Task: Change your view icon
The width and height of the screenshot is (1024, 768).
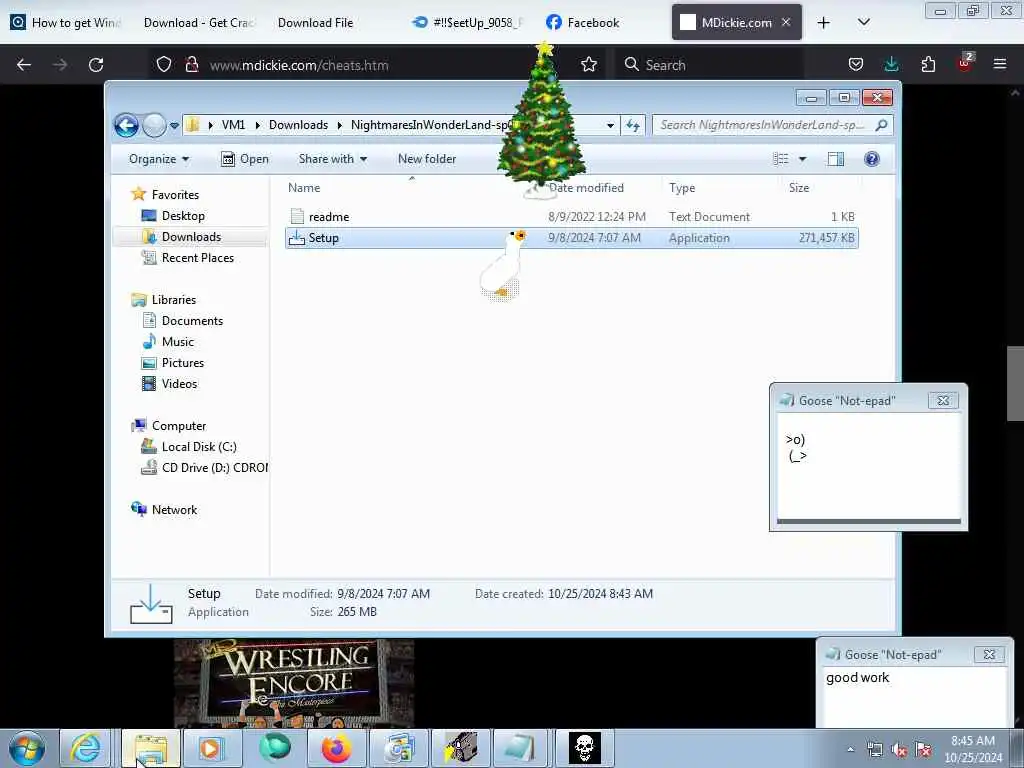Action: click(780, 159)
